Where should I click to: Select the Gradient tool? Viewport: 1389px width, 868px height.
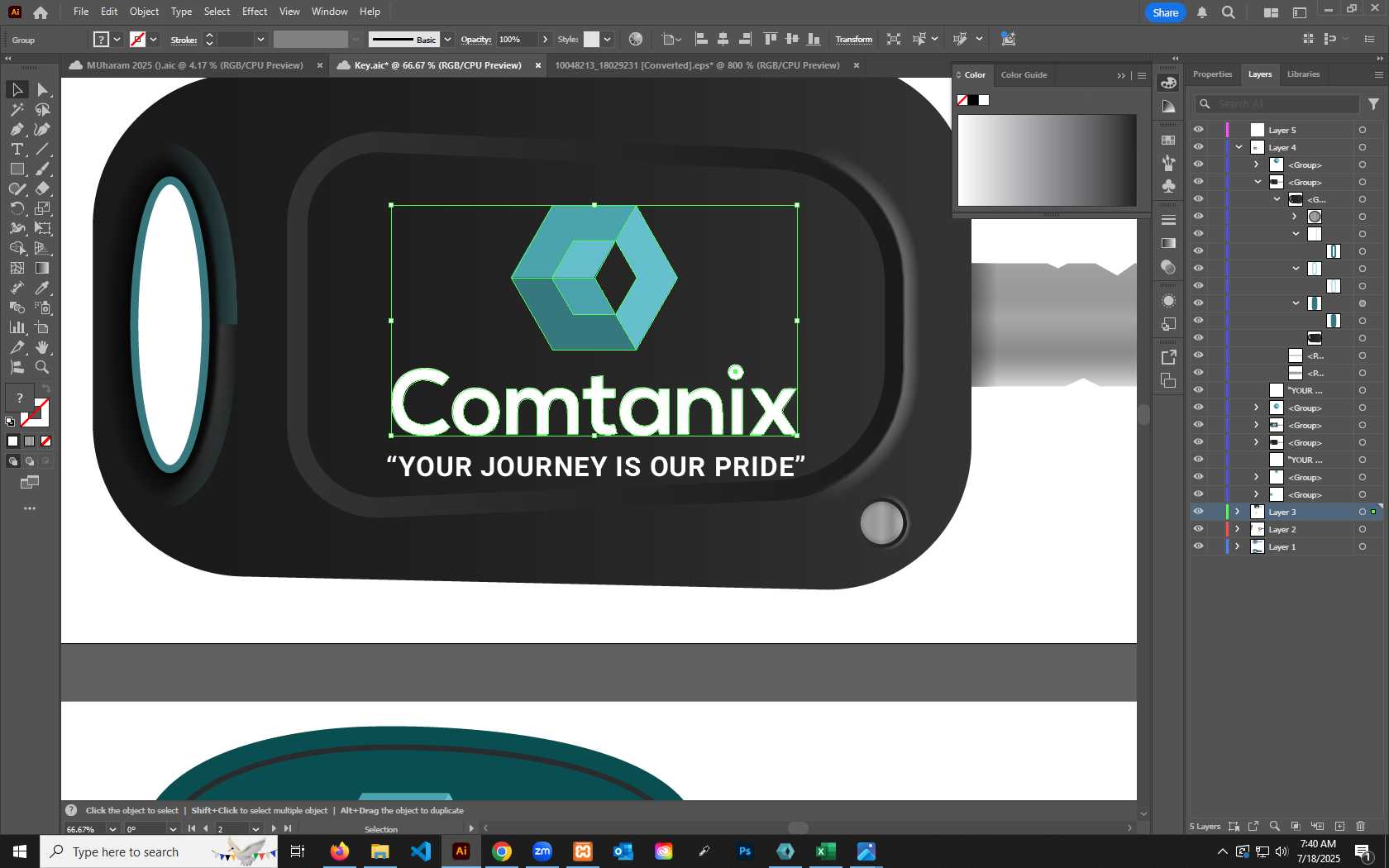click(42, 268)
